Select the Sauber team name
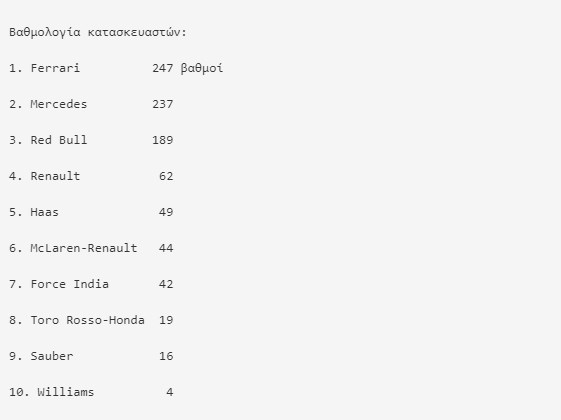This screenshot has width=561, height=420. 52,356
